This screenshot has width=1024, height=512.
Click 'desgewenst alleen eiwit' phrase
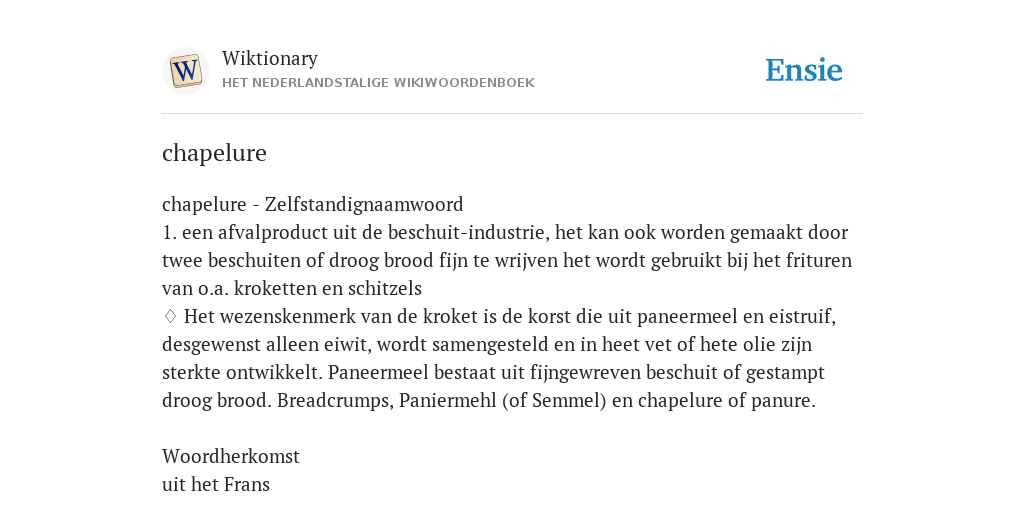tap(267, 344)
